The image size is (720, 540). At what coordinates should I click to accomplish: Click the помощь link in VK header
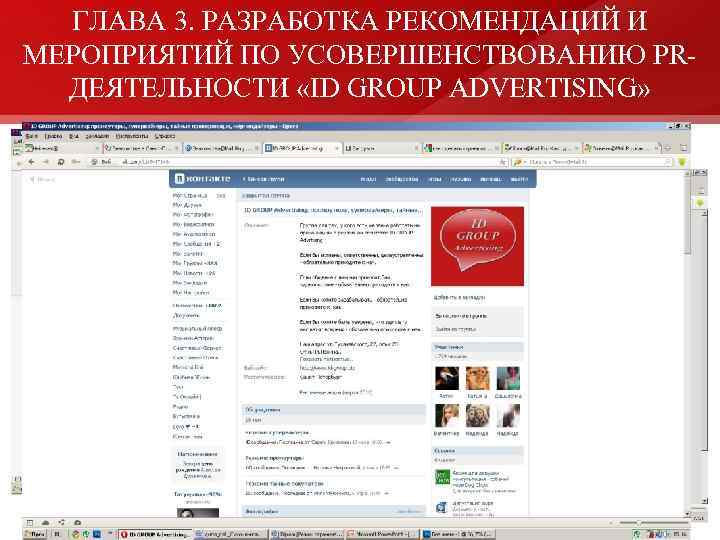click(x=490, y=179)
